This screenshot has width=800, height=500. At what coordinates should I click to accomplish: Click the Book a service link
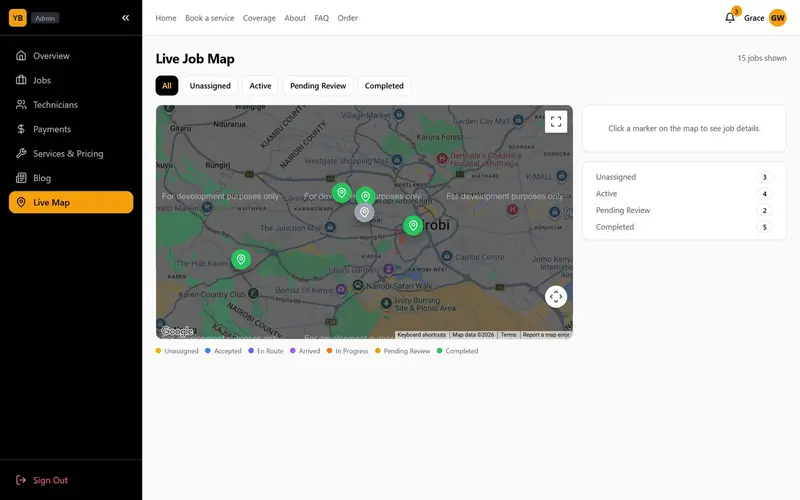pyautogui.click(x=210, y=18)
